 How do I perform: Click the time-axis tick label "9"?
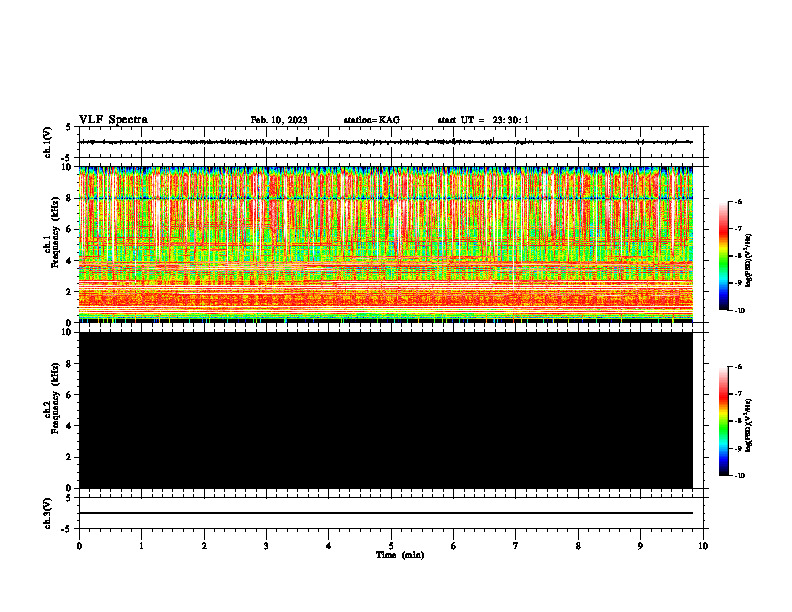point(640,546)
